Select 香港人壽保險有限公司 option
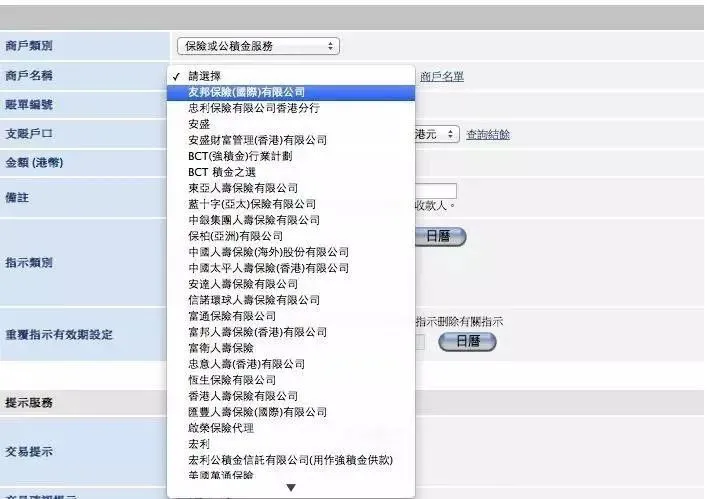The image size is (708, 499). point(291,396)
